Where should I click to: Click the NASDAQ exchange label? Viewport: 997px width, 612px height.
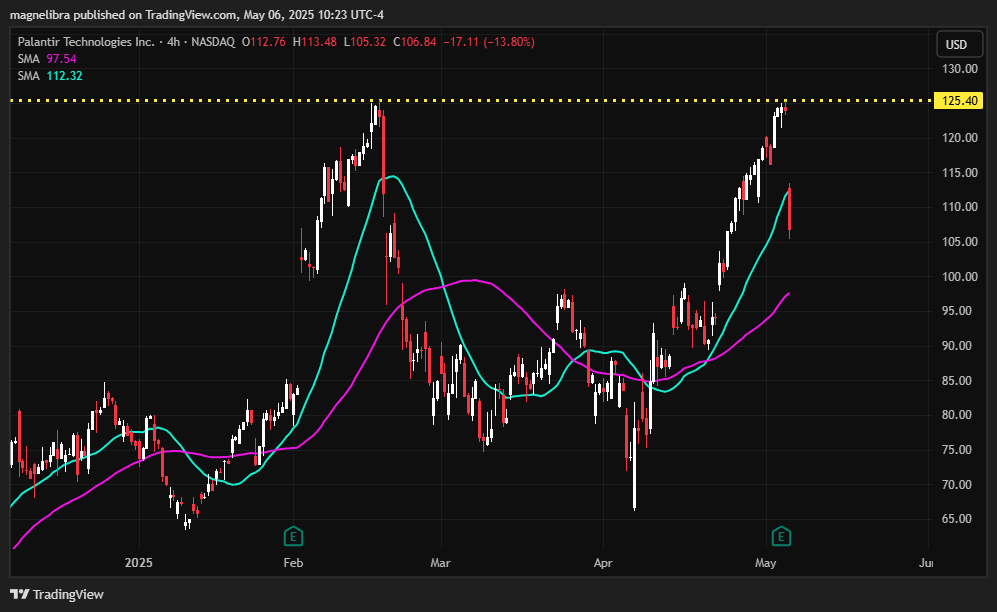(x=213, y=42)
